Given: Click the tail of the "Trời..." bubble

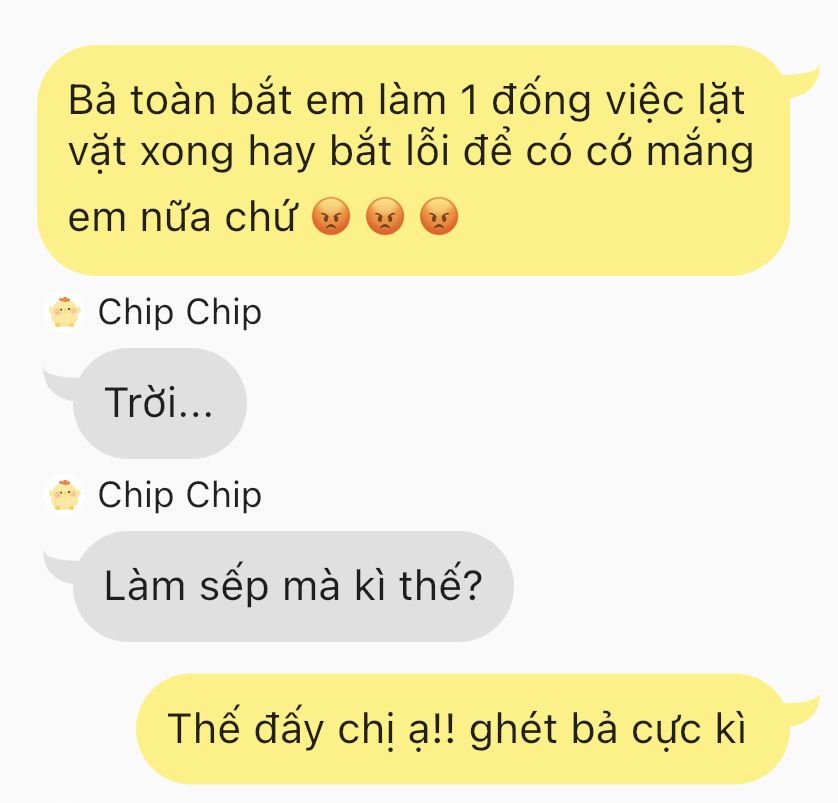Looking at the screenshot, I should click(60, 384).
